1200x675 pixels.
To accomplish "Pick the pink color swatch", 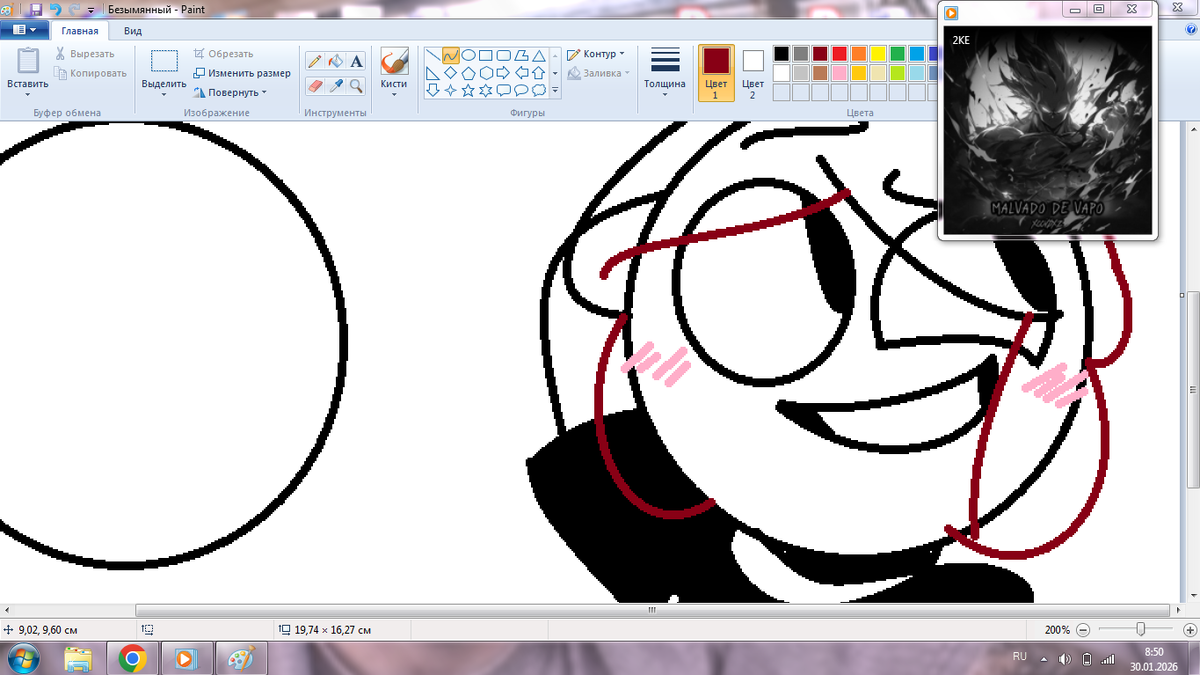I will tap(840, 73).
